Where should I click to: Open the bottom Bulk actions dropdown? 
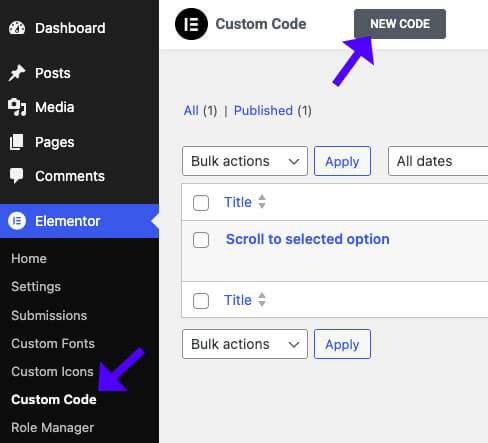245,344
